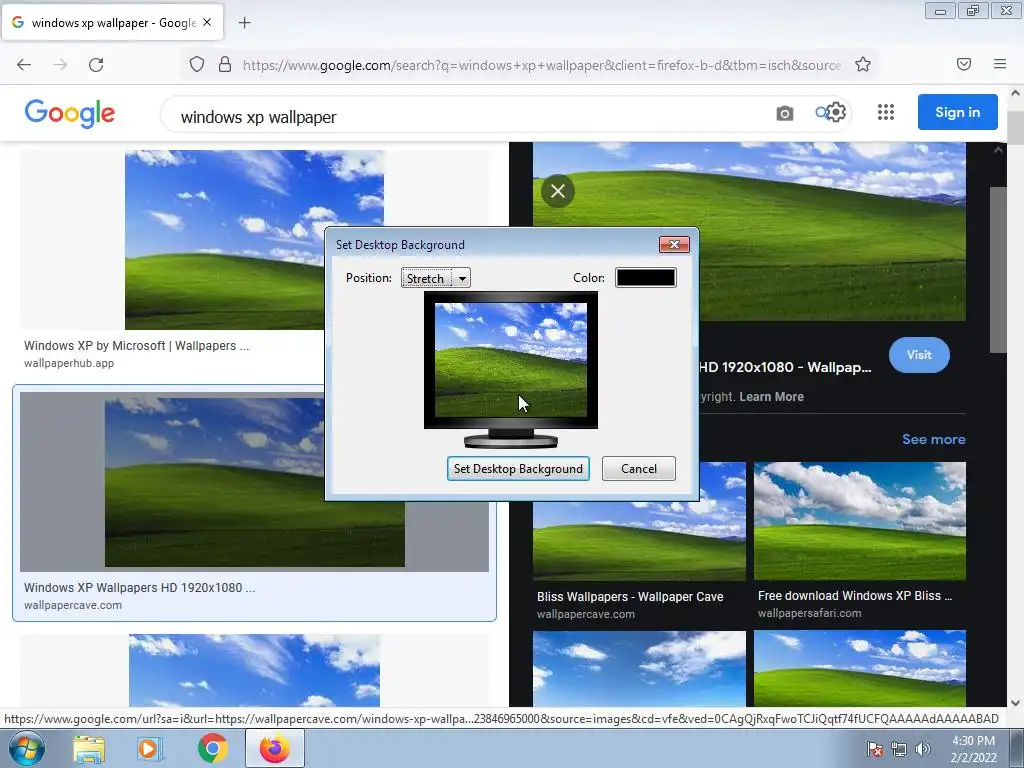Open the Windows Start button
1024x768 pixels.
27,749
